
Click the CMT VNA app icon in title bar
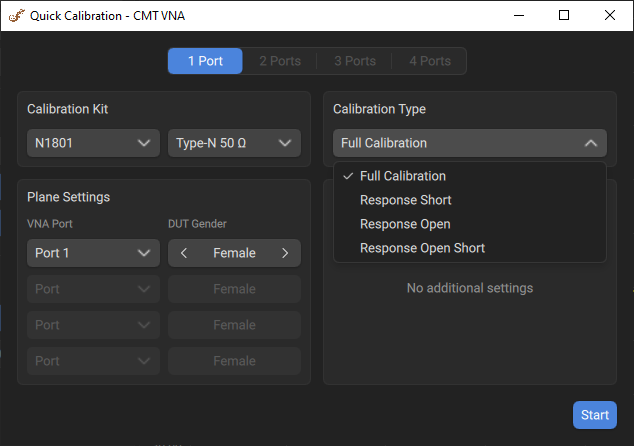pyautogui.click(x=17, y=16)
